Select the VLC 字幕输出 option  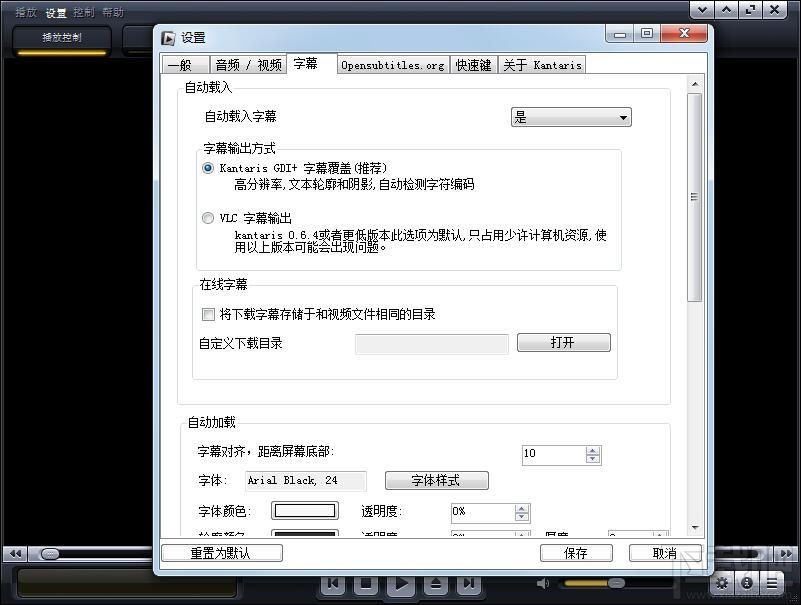coord(208,217)
